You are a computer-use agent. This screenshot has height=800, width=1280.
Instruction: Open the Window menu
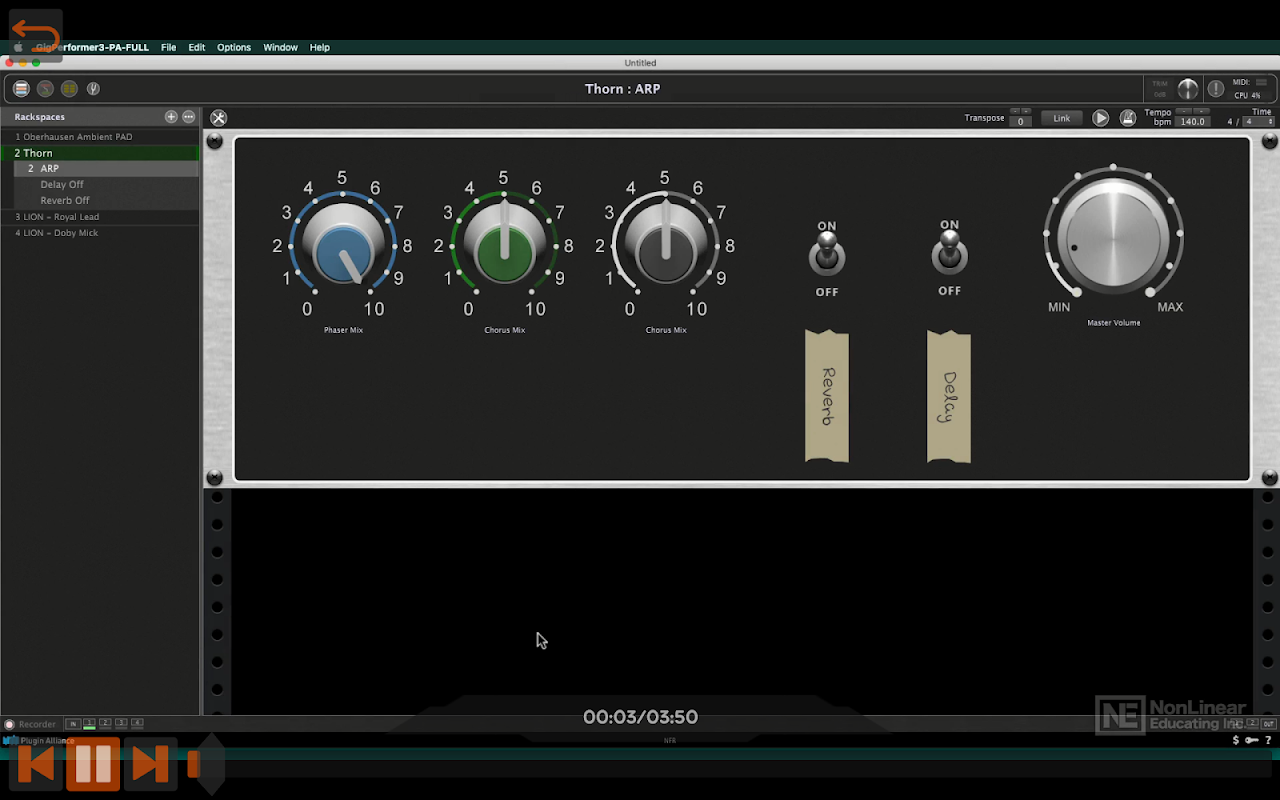click(x=281, y=47)
